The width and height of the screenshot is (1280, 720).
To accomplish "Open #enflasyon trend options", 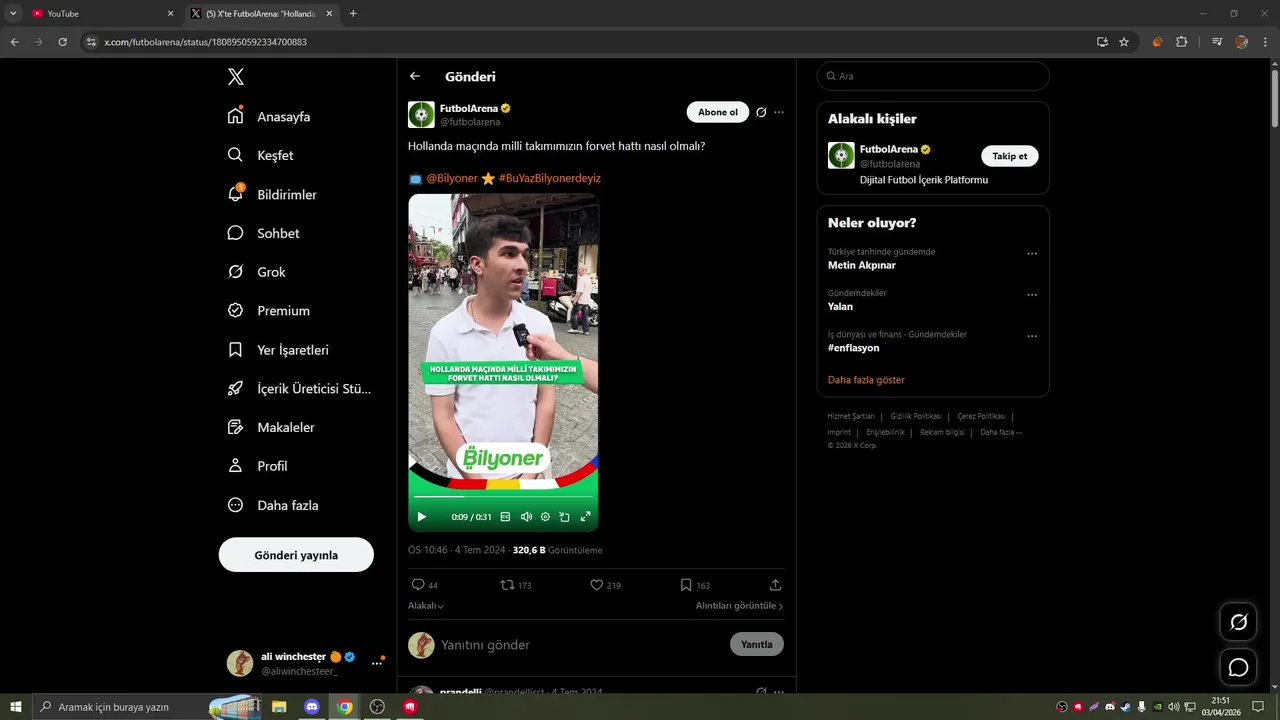I will (x=1032, y=336).
